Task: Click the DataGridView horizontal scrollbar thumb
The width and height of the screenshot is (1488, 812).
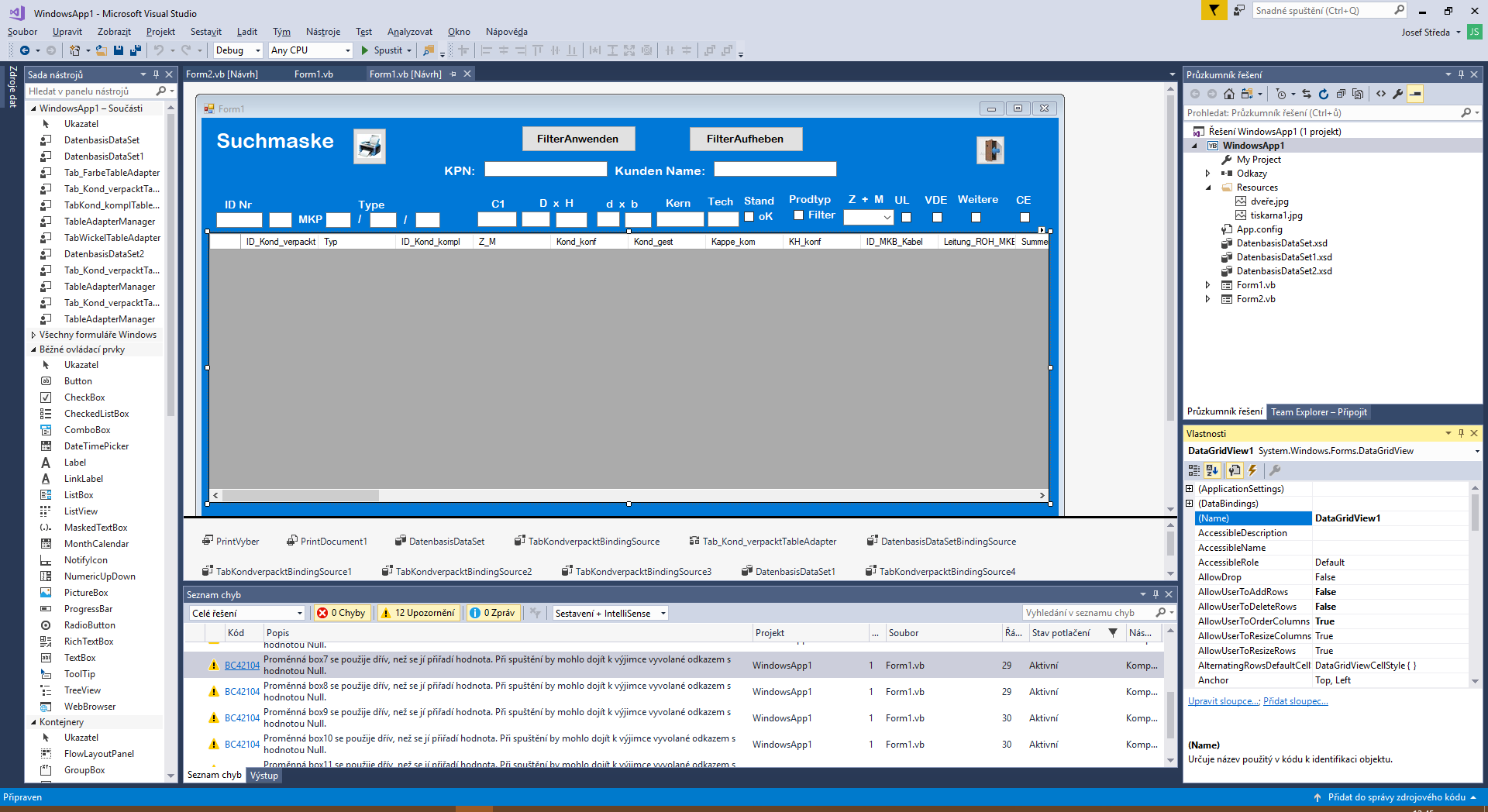Action: pos(301,496)
